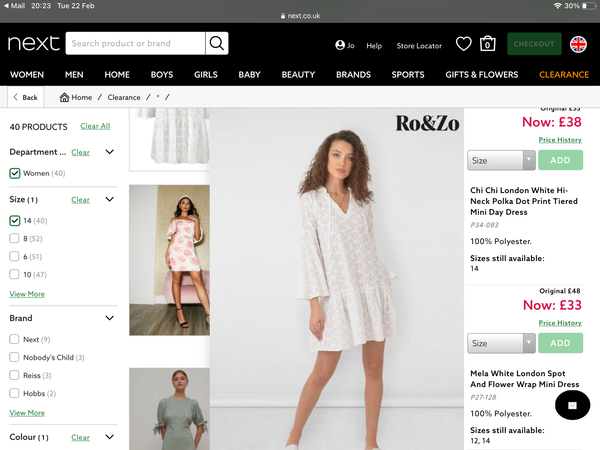
Task: Collapse the Brand filter section
Action: [109, 318]
